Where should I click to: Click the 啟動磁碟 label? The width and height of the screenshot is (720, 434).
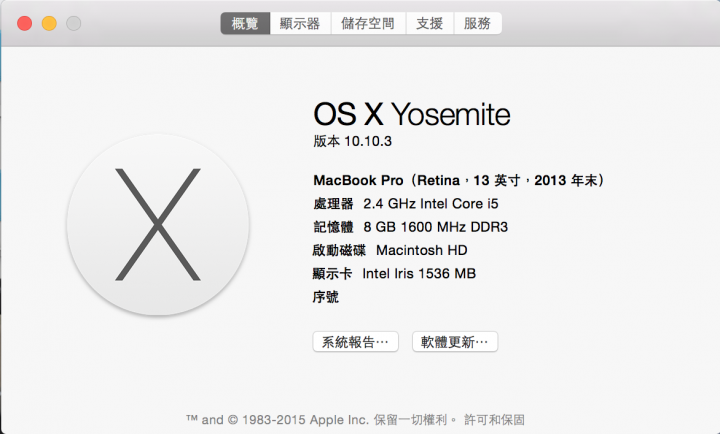339,250
